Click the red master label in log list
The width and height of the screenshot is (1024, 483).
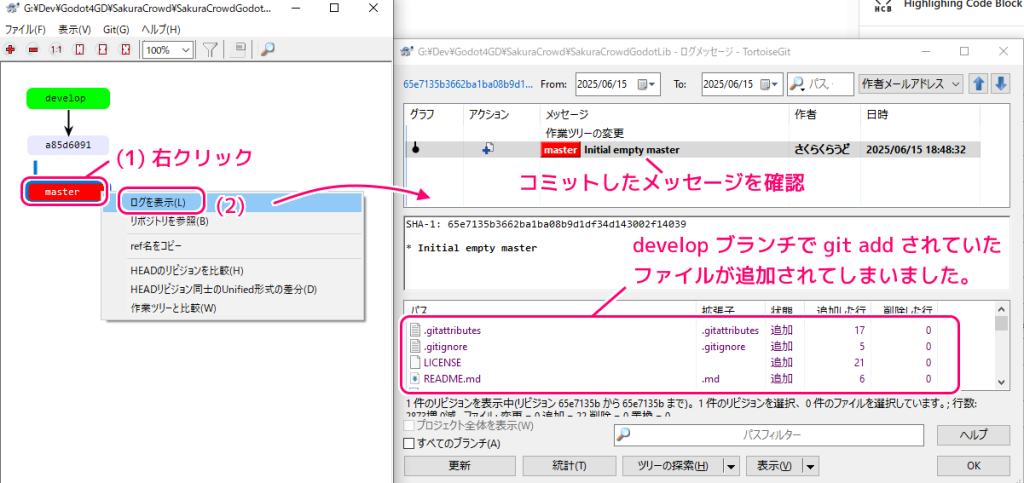pos(561,150)
